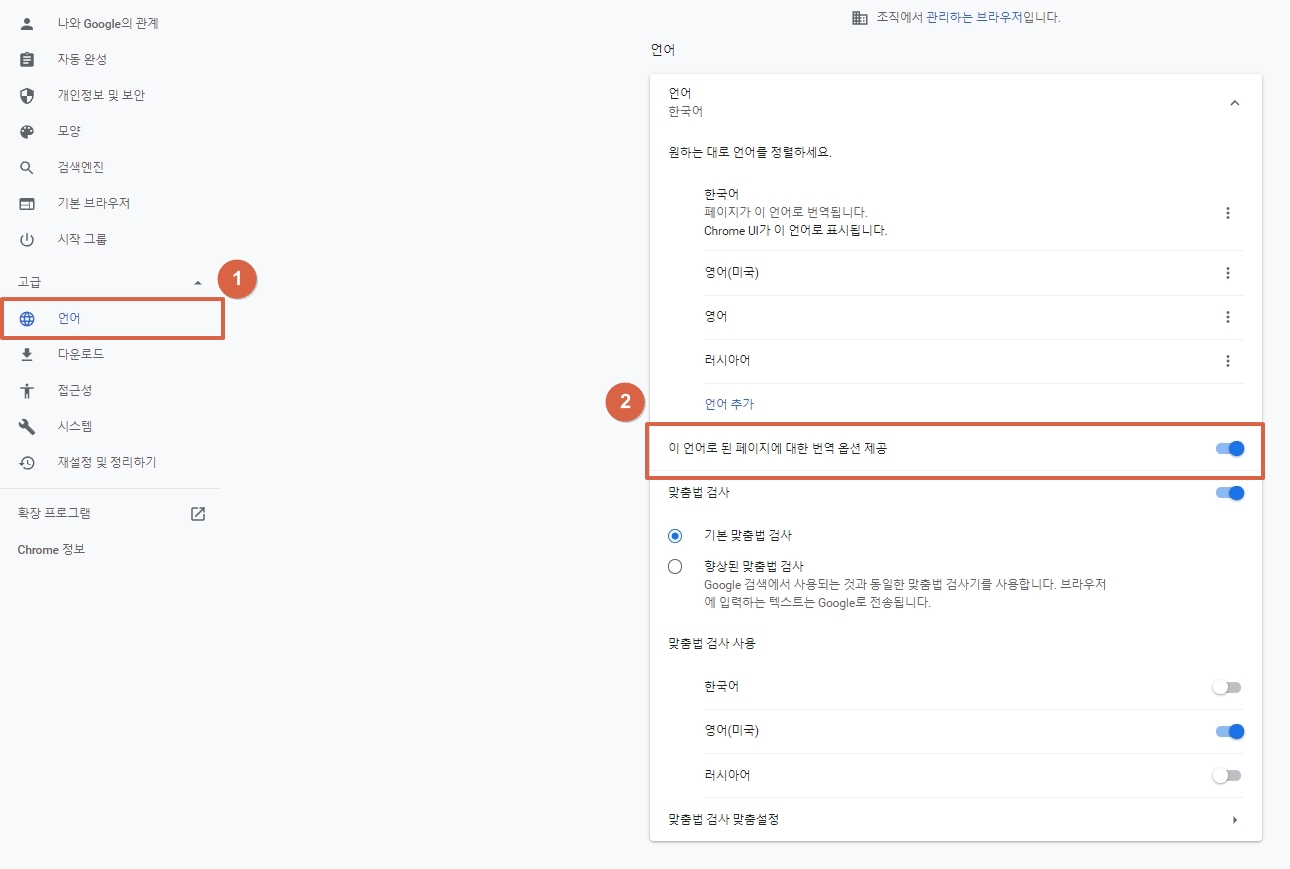Enable spell check for 한국어

pos(1226,687)
